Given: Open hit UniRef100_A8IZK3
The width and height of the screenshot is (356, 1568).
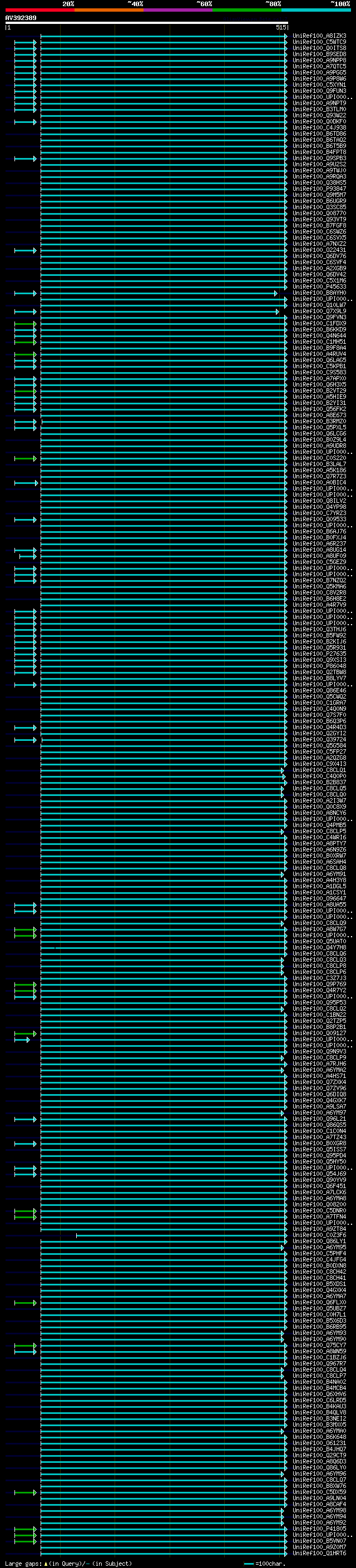Looking at the screenshot, I should (x=319, y=36).
